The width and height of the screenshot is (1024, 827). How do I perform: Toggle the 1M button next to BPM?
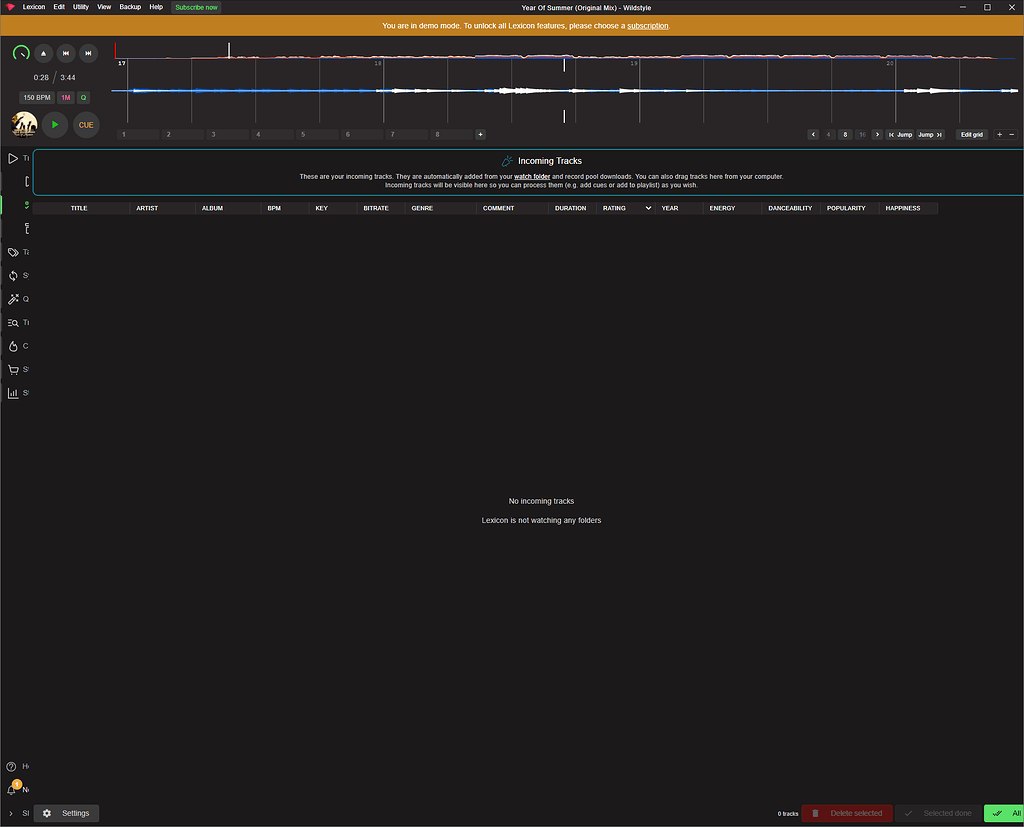(x=64, y=97)
